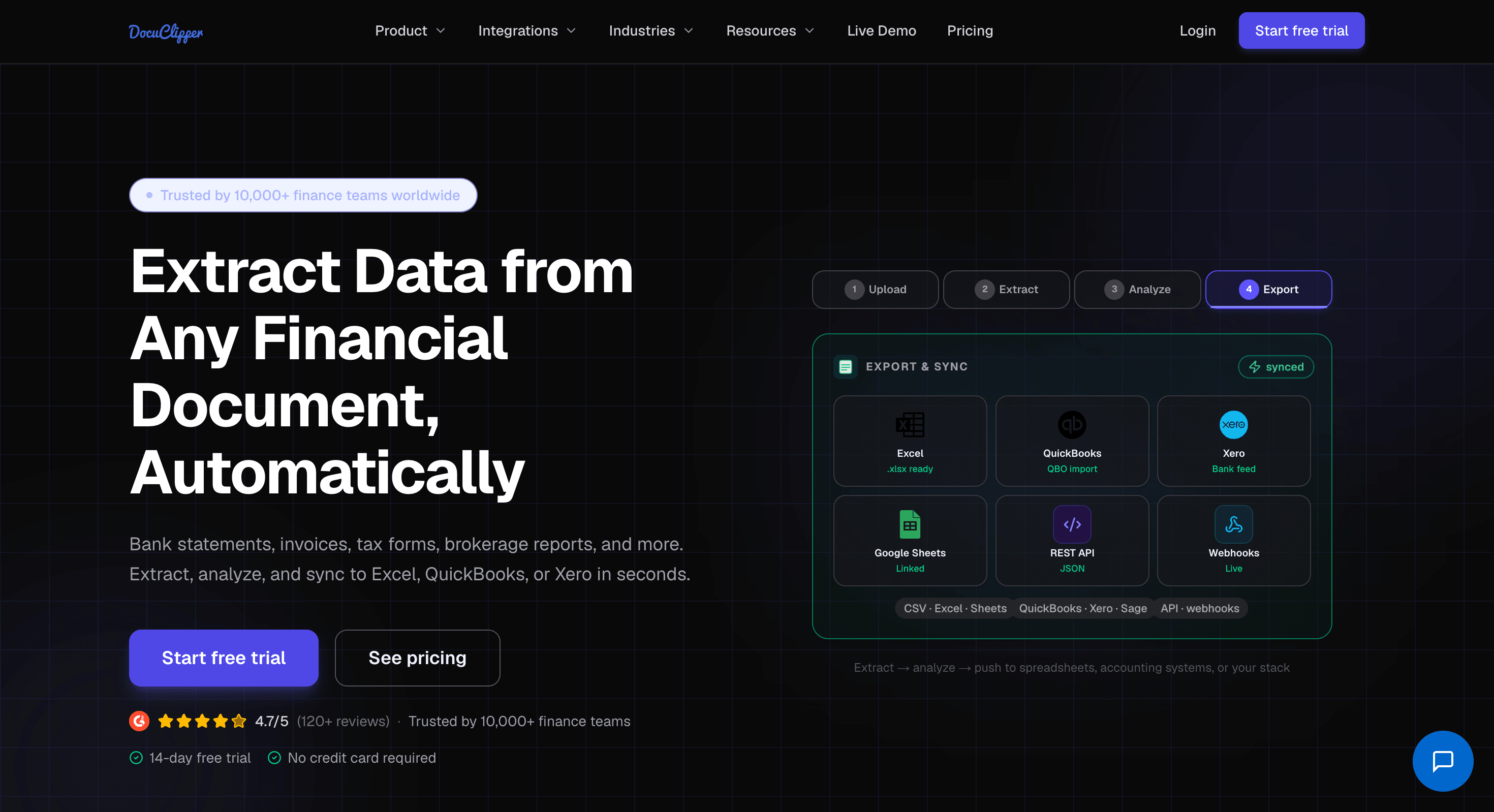Click the 'Linked' label under Google Sheets
Image resolution: width=1494 pixels, height=812 pixels.
pos(910,569)
